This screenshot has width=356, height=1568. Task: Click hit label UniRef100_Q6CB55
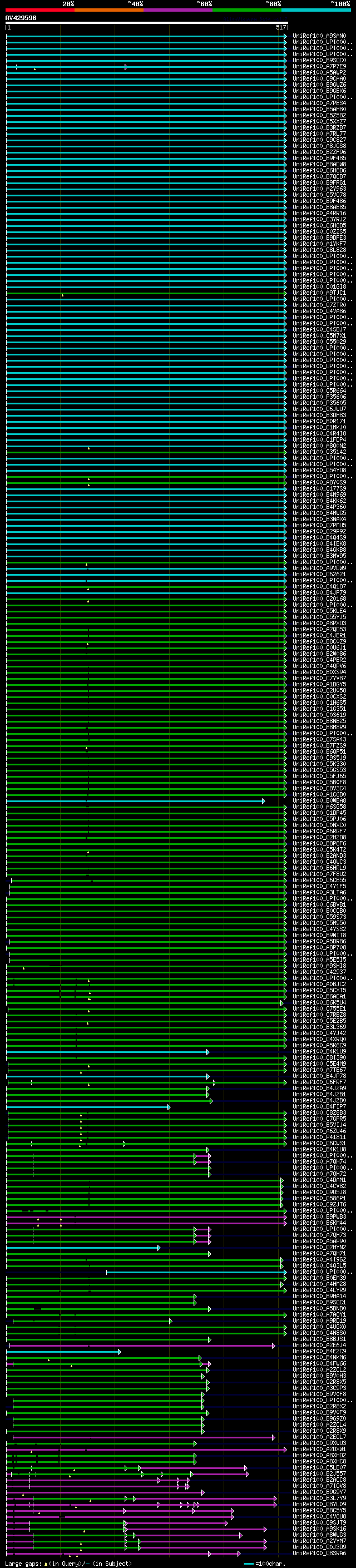click(x=319, y=880)
